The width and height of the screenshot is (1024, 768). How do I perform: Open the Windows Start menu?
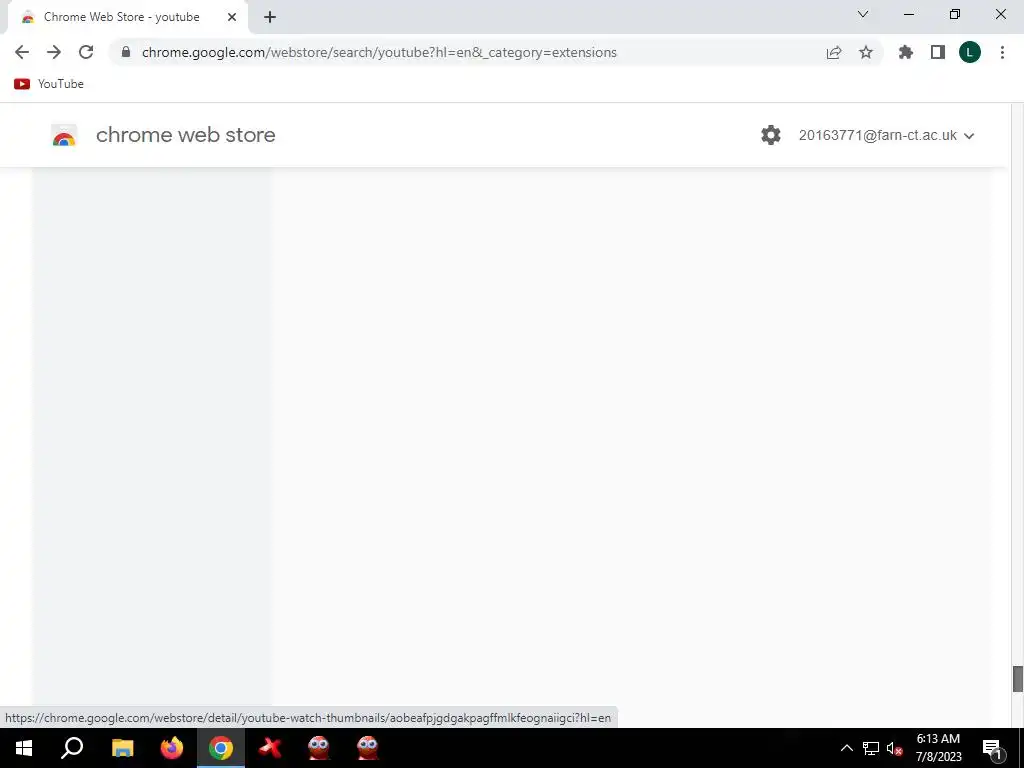pyautogui.click(x=24, y=748)
